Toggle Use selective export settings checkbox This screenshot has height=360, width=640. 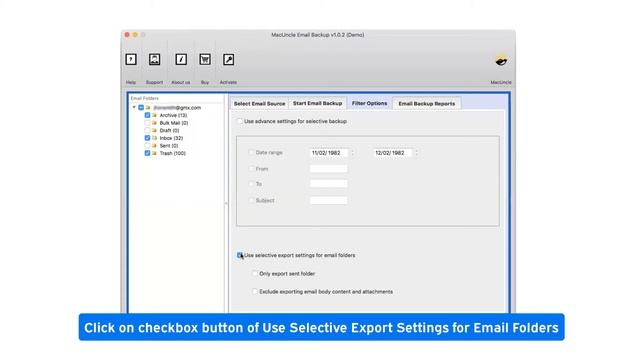240,256
